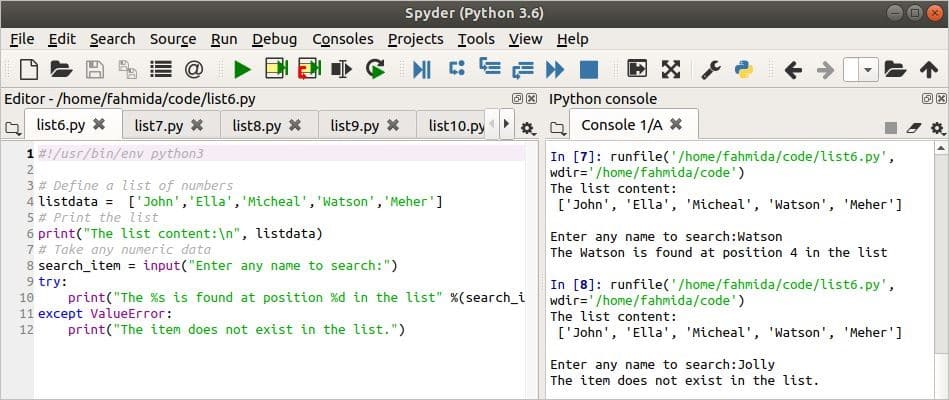Screen dimensions: 949x400
Task: Open the Debug menu
Action: pos(274,39)
